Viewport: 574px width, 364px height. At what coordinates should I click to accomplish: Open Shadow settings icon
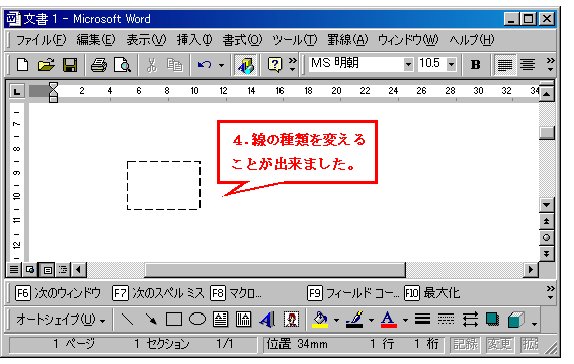point(493,319)
